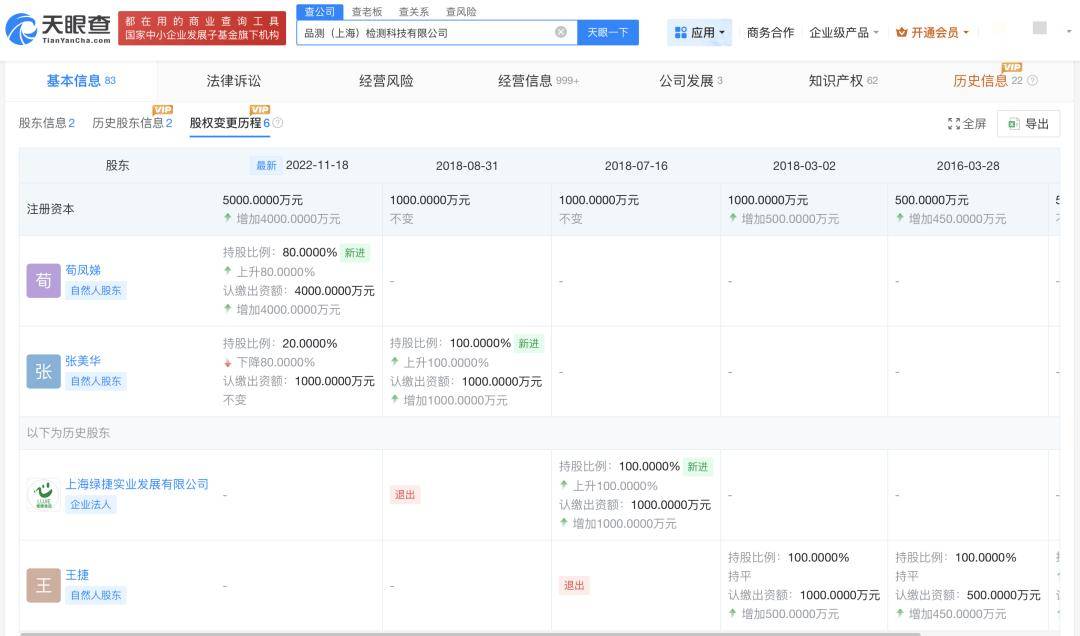Click 荀凤娣's purple avatar icon
1080x636 pixels.
click(x=43, y=281)
